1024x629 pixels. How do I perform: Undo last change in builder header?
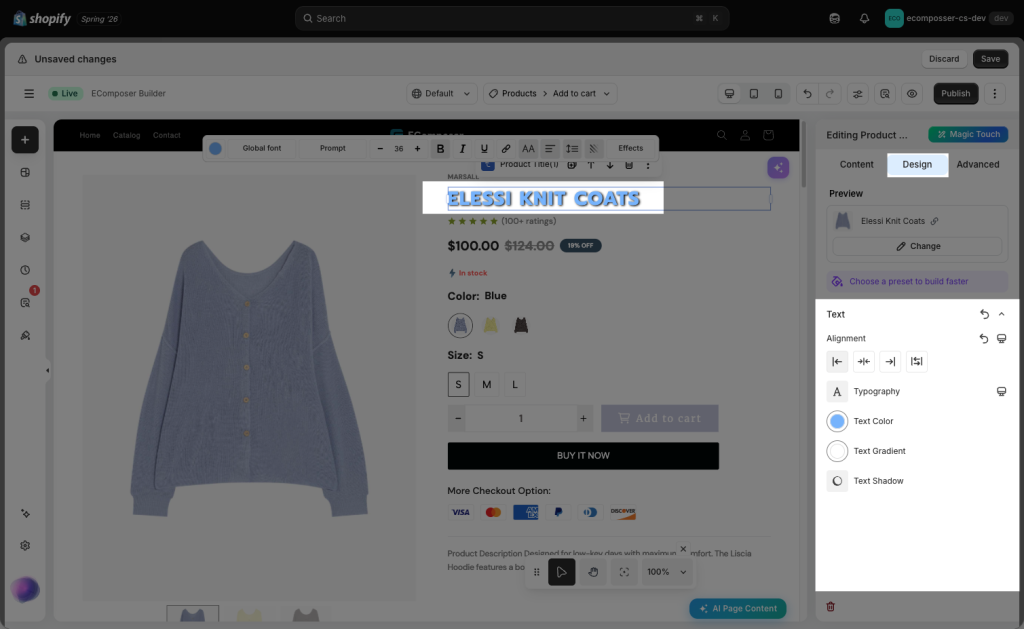tap(807, 93)
